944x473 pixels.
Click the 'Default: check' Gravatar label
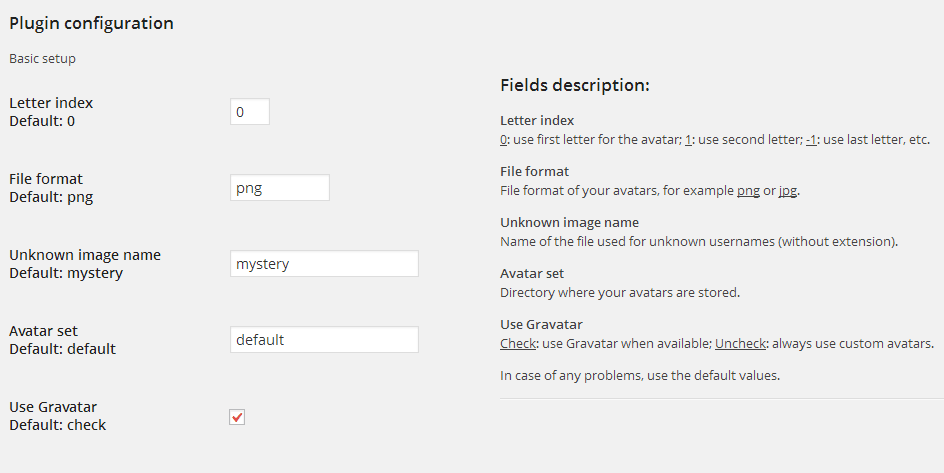coord(57,425)
